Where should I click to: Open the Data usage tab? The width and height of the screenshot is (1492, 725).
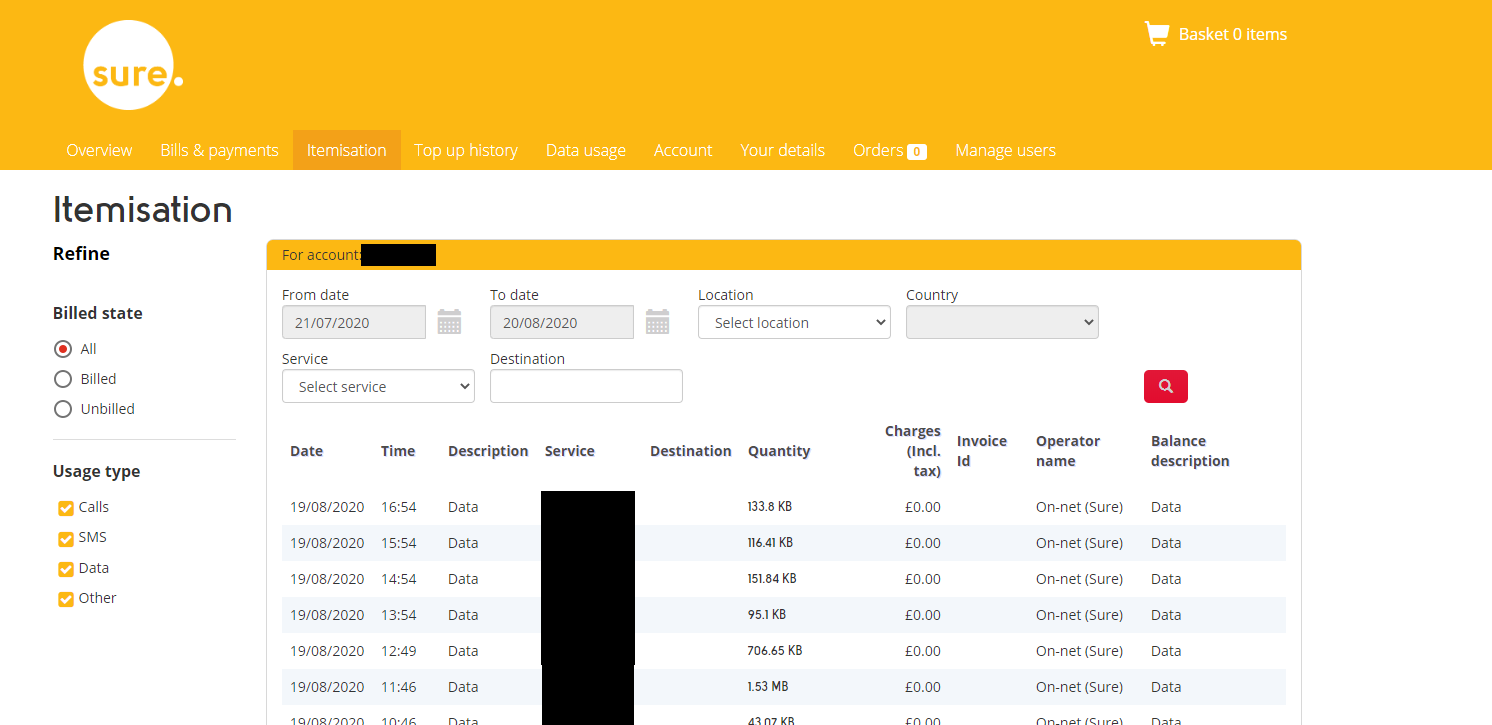click(x=585, y=150)
